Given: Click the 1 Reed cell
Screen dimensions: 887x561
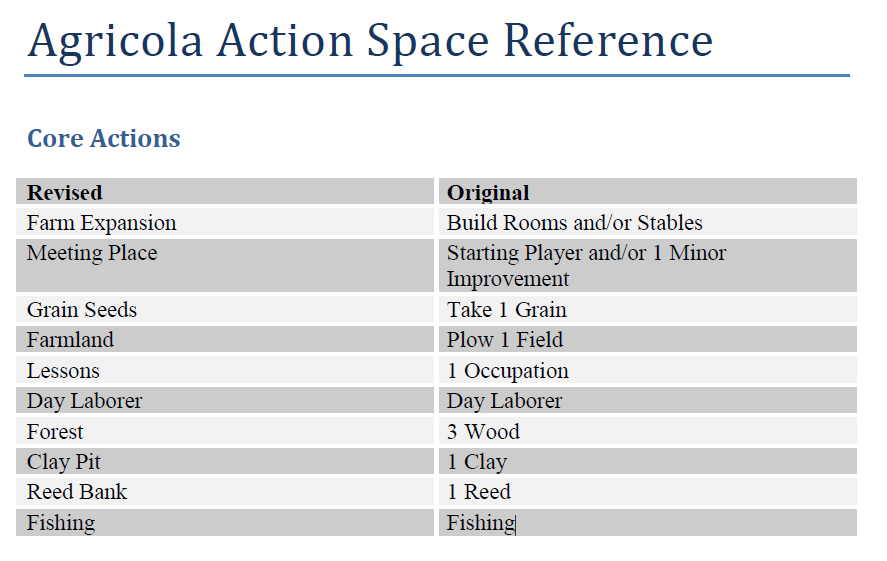Looking at the screenshot, I should [x=648, y=491].
